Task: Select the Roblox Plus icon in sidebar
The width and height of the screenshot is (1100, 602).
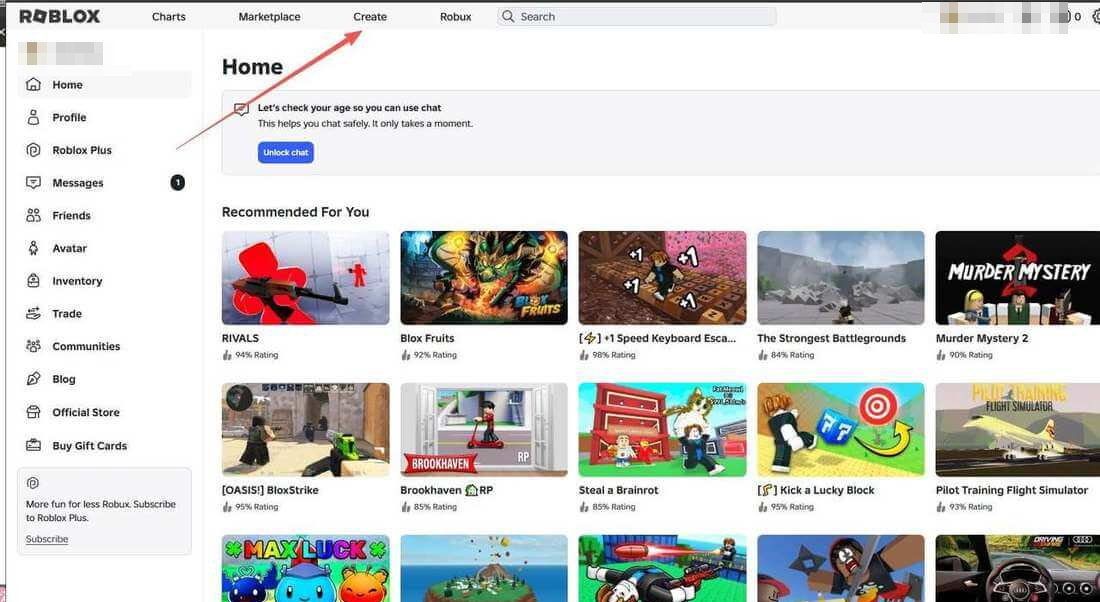Action: (33, 149)
